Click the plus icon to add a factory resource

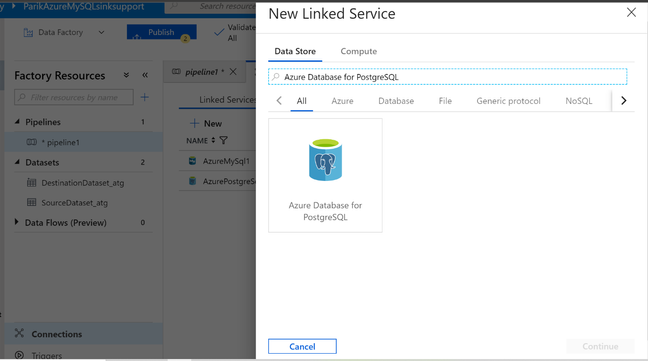(145, 97)
